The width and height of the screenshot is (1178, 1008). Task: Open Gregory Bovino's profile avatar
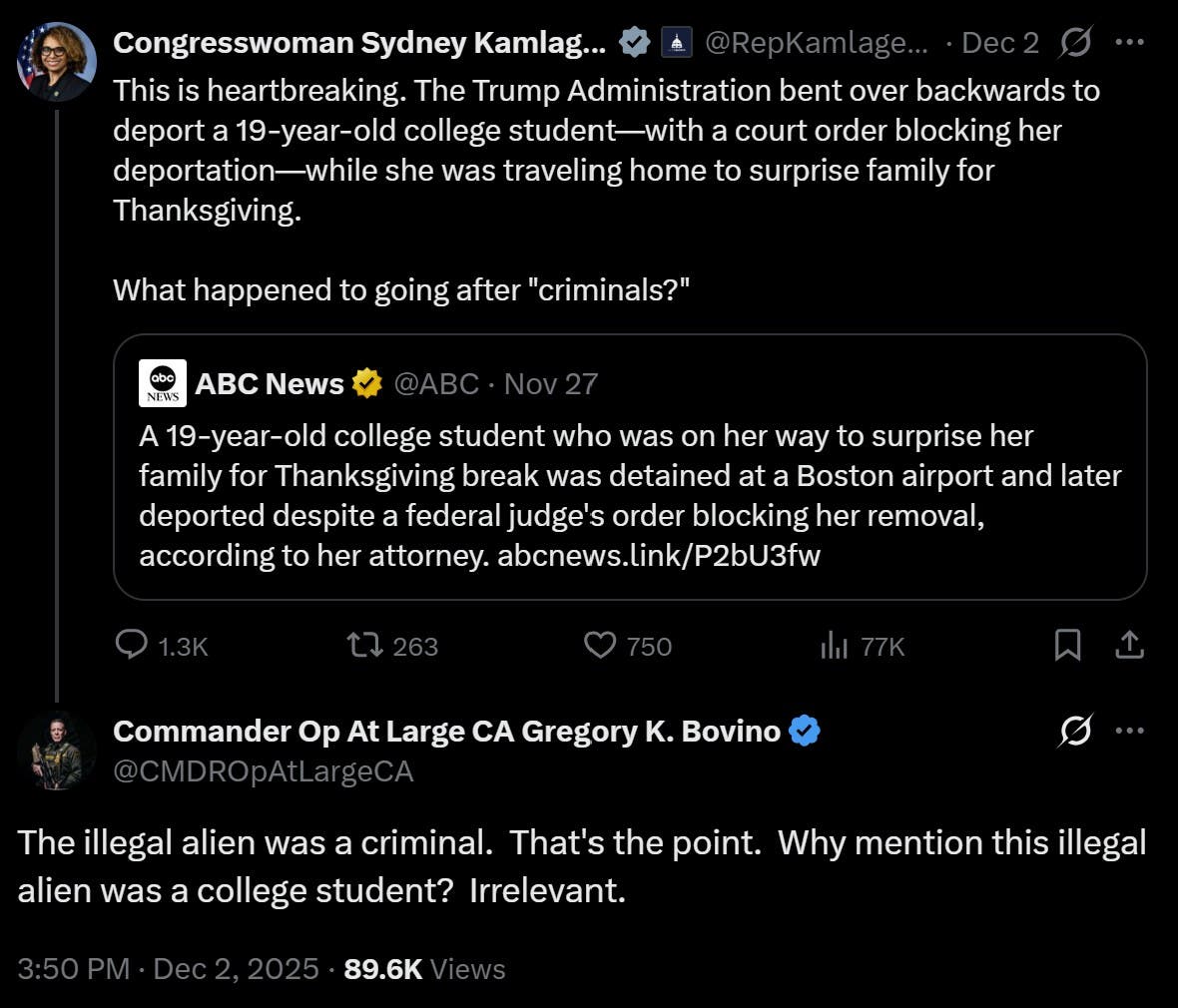tap(57, 752)
